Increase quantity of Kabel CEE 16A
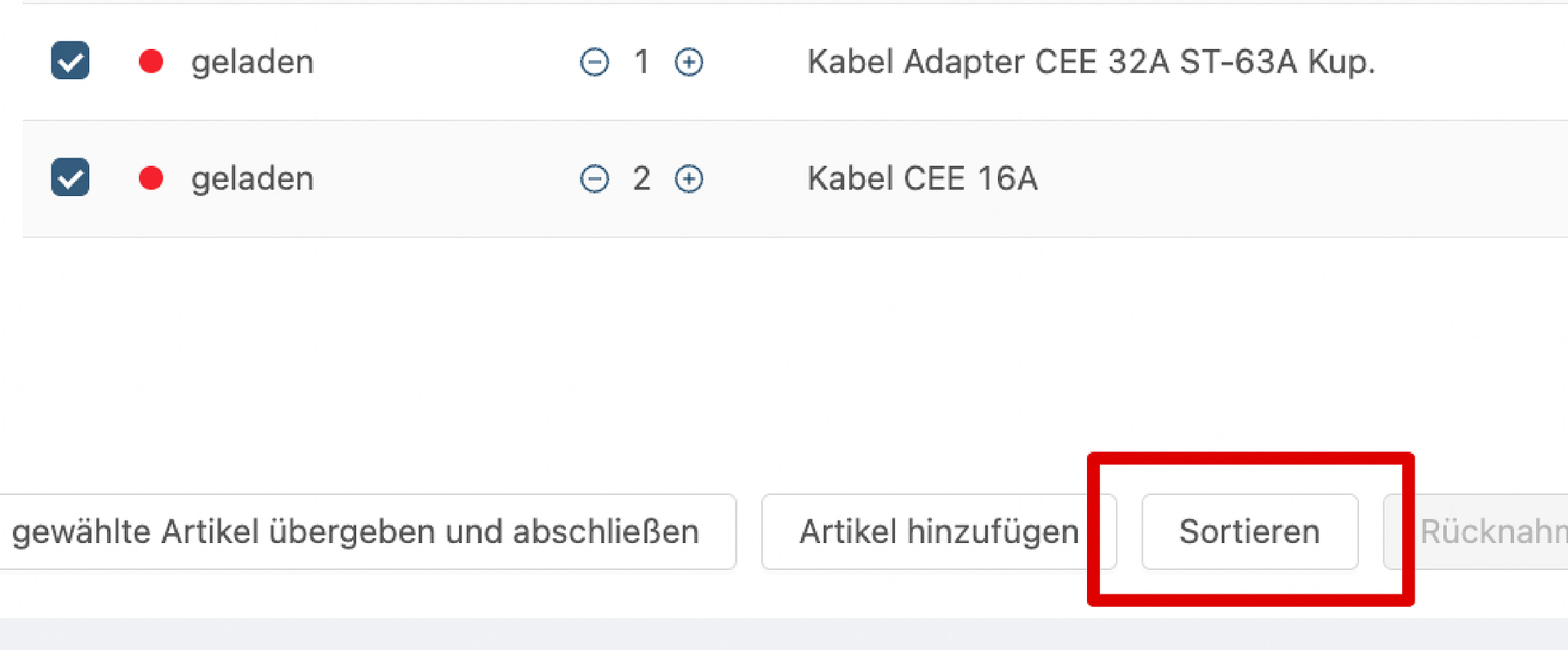 click(688, 179)
